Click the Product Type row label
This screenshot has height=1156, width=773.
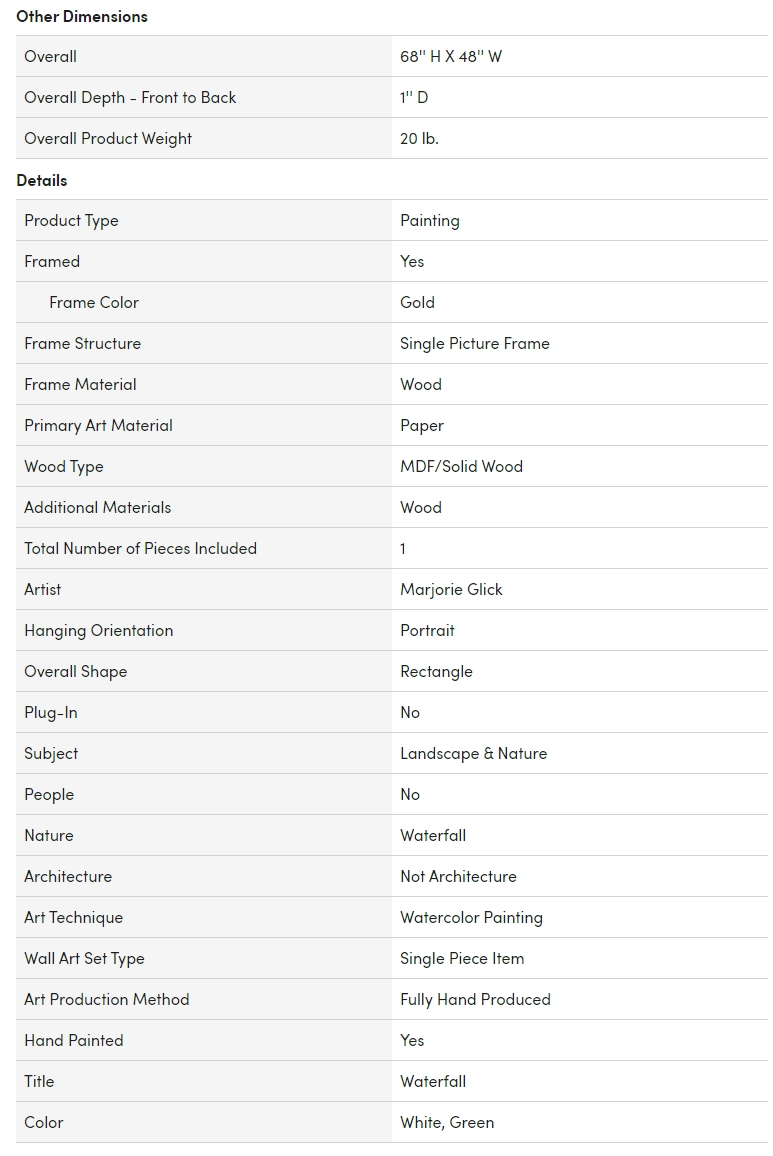[x=72, y=220]
